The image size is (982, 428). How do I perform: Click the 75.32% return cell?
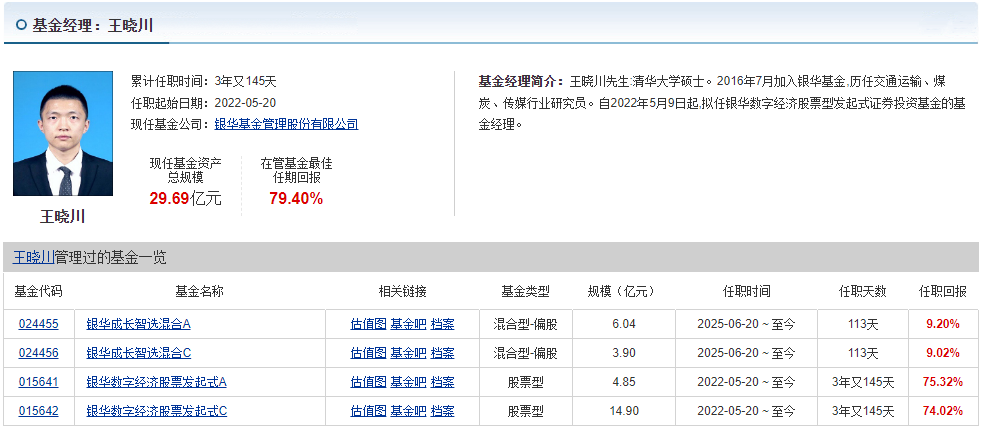pos(943,382)
